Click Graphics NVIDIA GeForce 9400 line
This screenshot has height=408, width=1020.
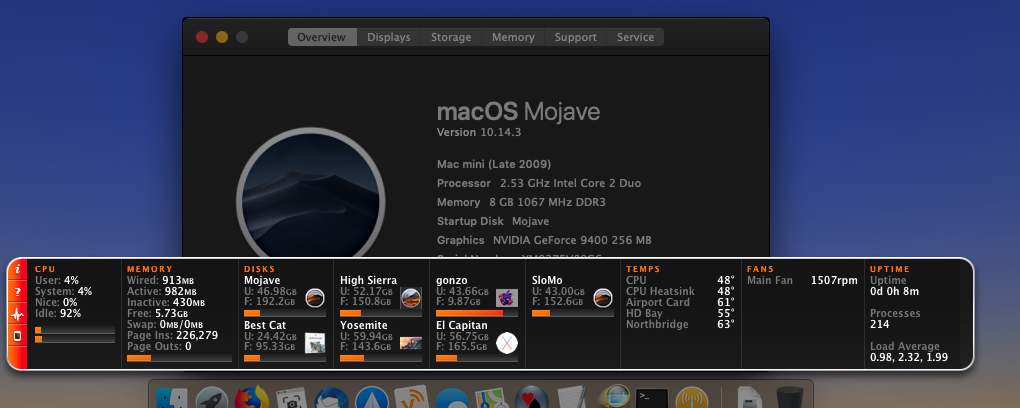pyautogui.click(x=544, y=240)
